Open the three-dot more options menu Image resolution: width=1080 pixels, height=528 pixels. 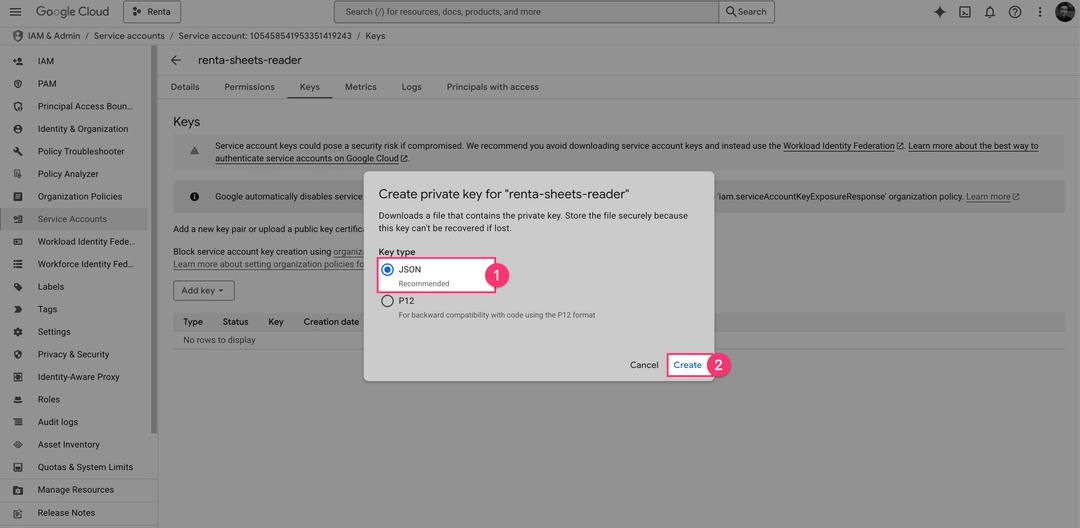tap(1040, 12)
